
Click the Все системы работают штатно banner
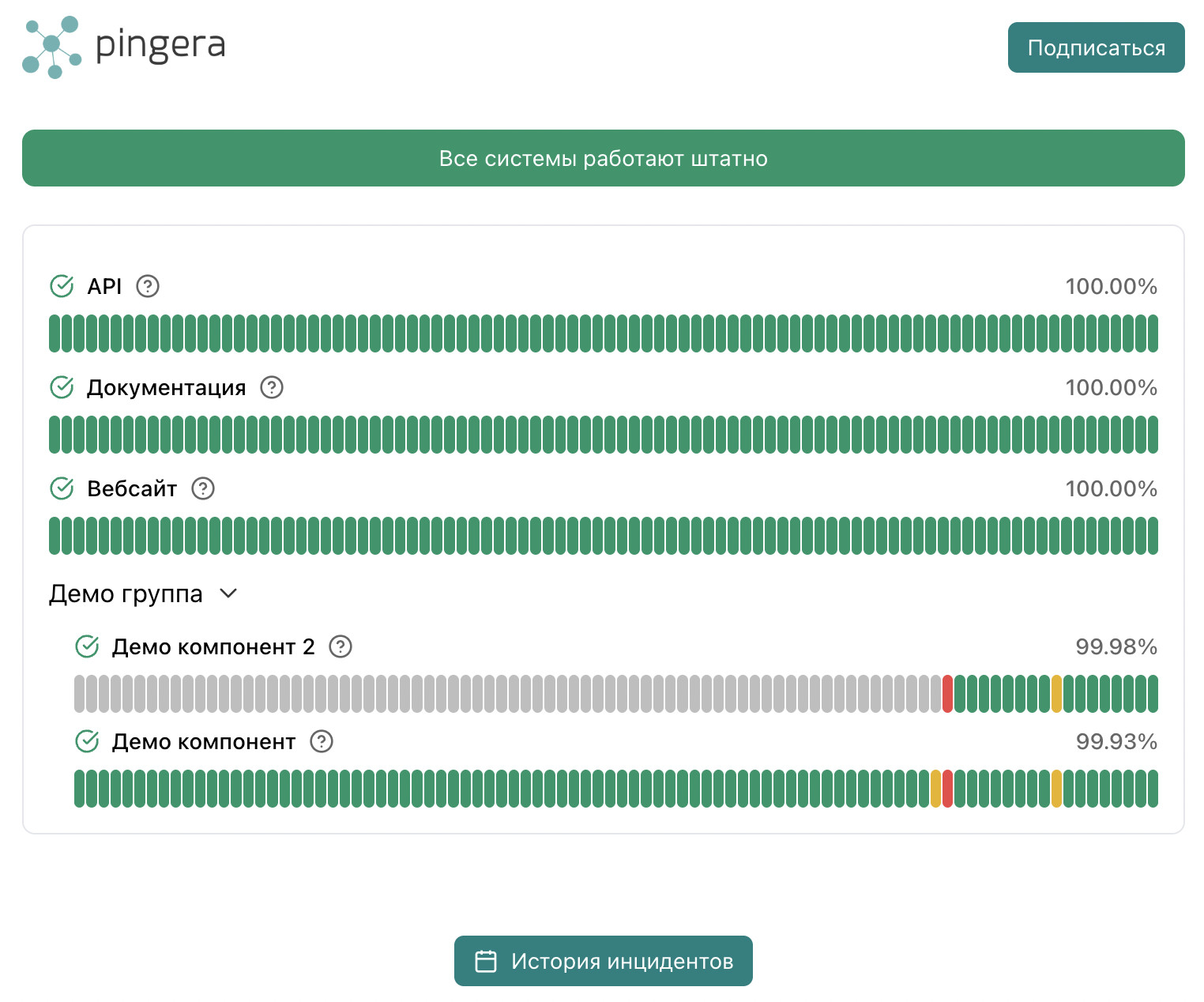tap(604, 158)
